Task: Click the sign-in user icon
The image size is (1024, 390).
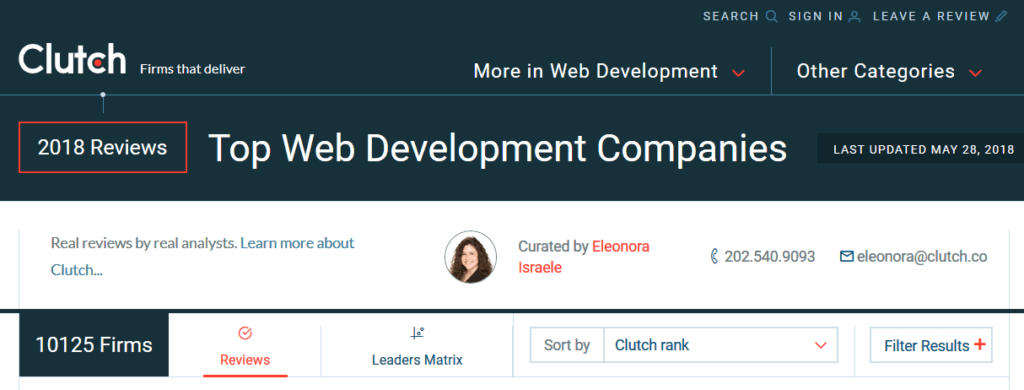Action: click(854, 17)
